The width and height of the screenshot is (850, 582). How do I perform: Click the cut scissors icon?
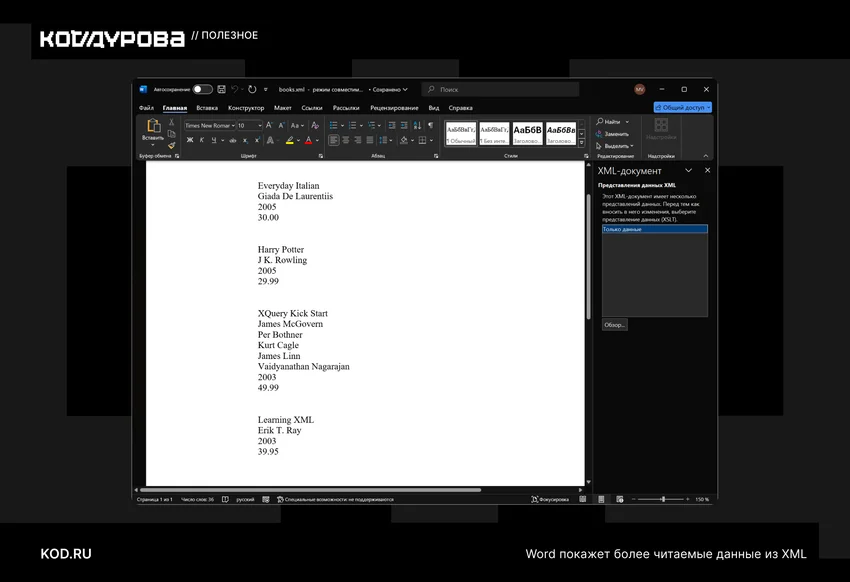(171, 122)
